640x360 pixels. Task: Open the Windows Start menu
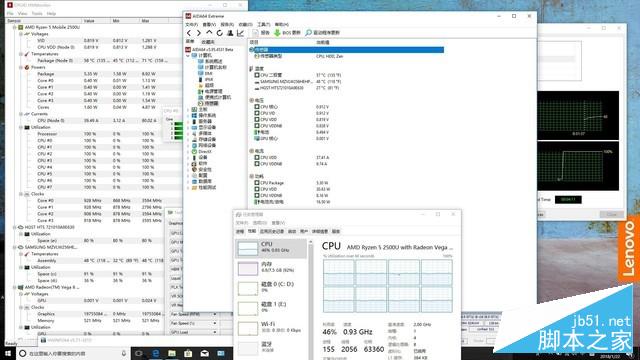7,353
